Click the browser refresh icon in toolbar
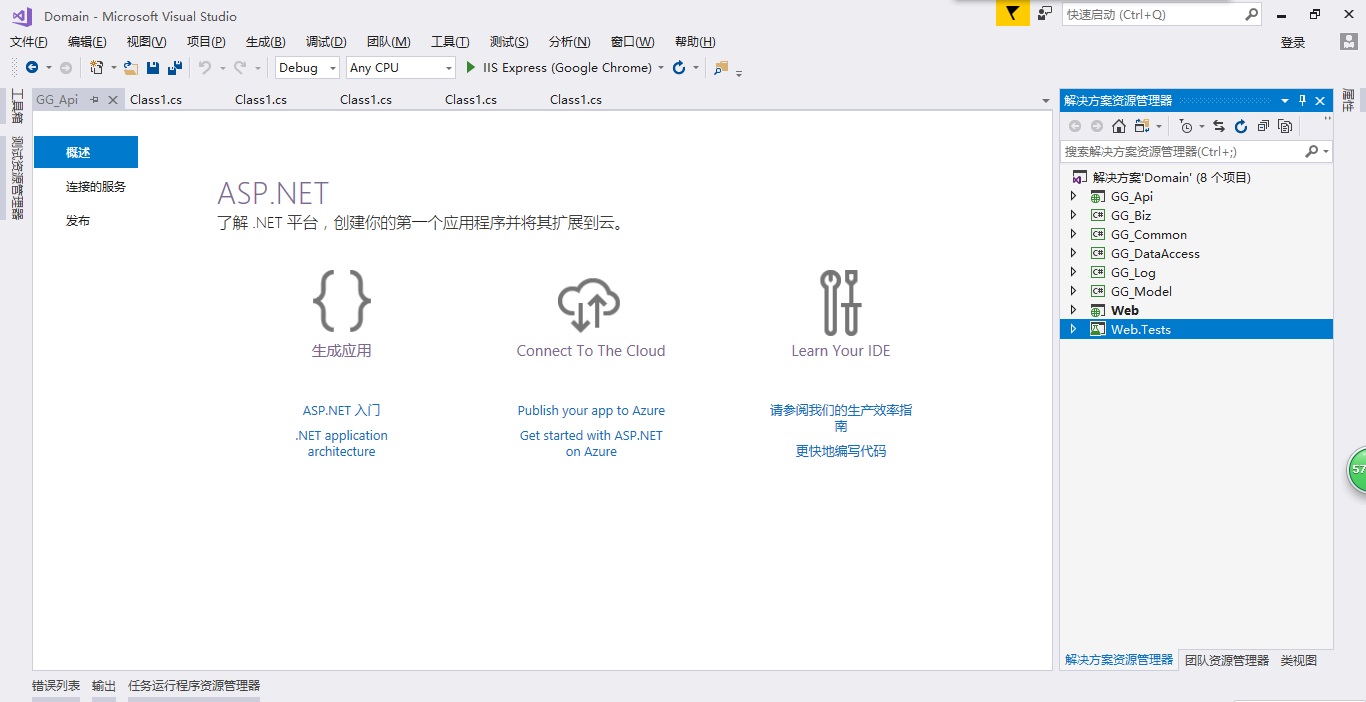Image resolution: width=1366 pixels, height=702 pixels. [x=679, y=68]
